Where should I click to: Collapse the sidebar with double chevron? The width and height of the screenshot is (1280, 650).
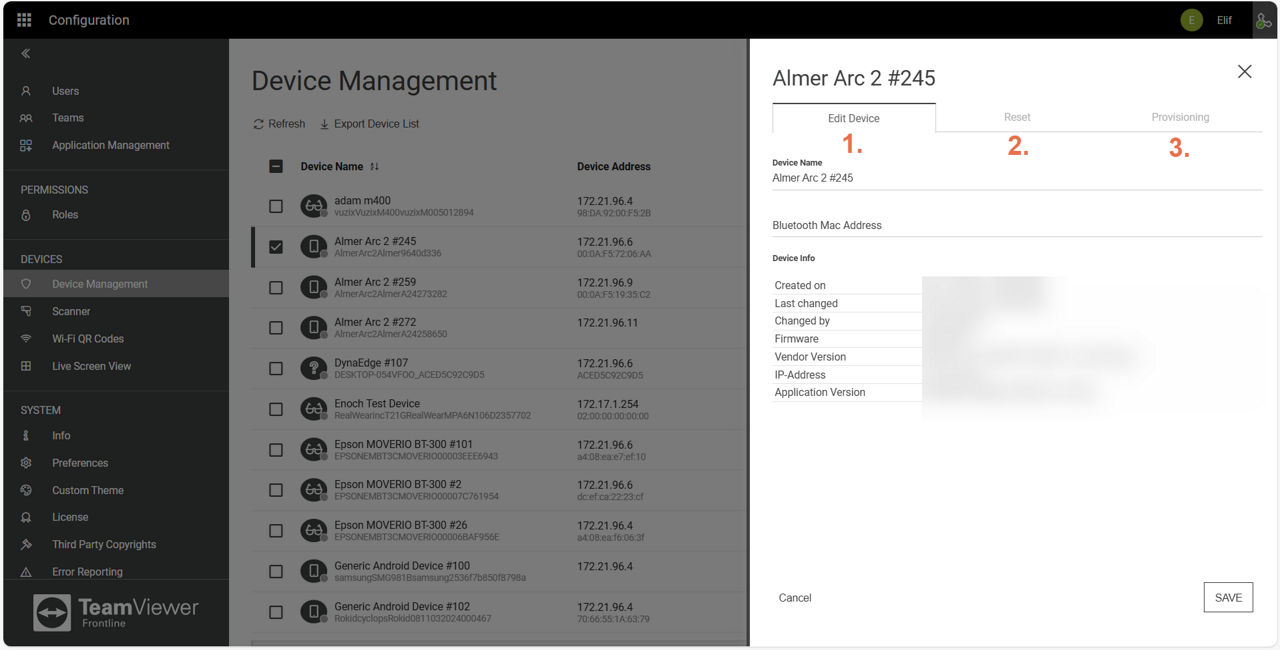(26, 54)
